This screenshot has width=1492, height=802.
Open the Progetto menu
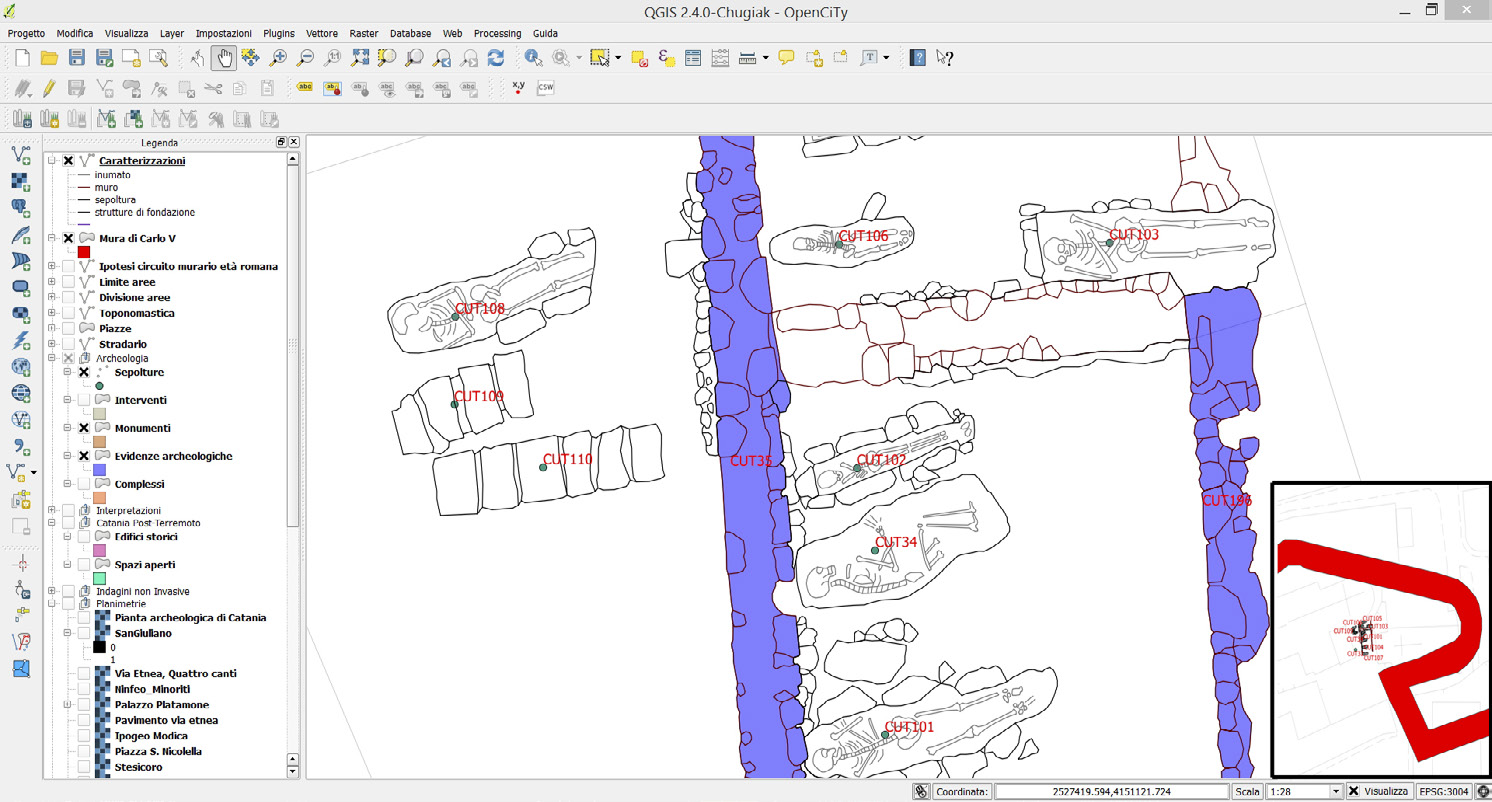click(x=26, y=33)
